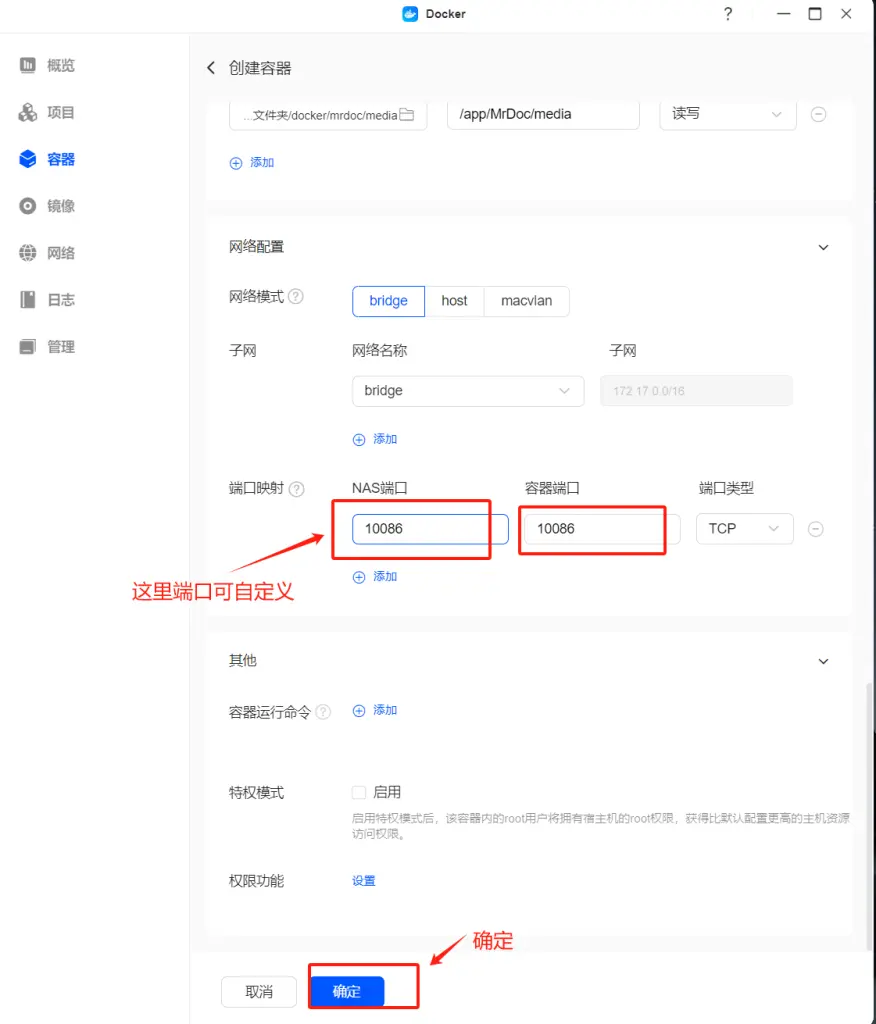The width and height of the screenshot is (876, 1024).
Task: Open the 概览 overview icon in sidebar
Action: [27, 65]
